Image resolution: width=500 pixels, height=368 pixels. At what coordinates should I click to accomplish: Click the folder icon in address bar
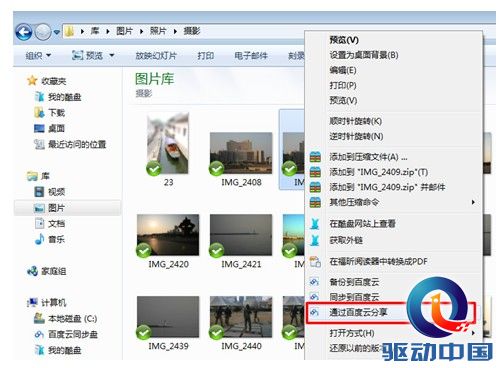[69, 31]
